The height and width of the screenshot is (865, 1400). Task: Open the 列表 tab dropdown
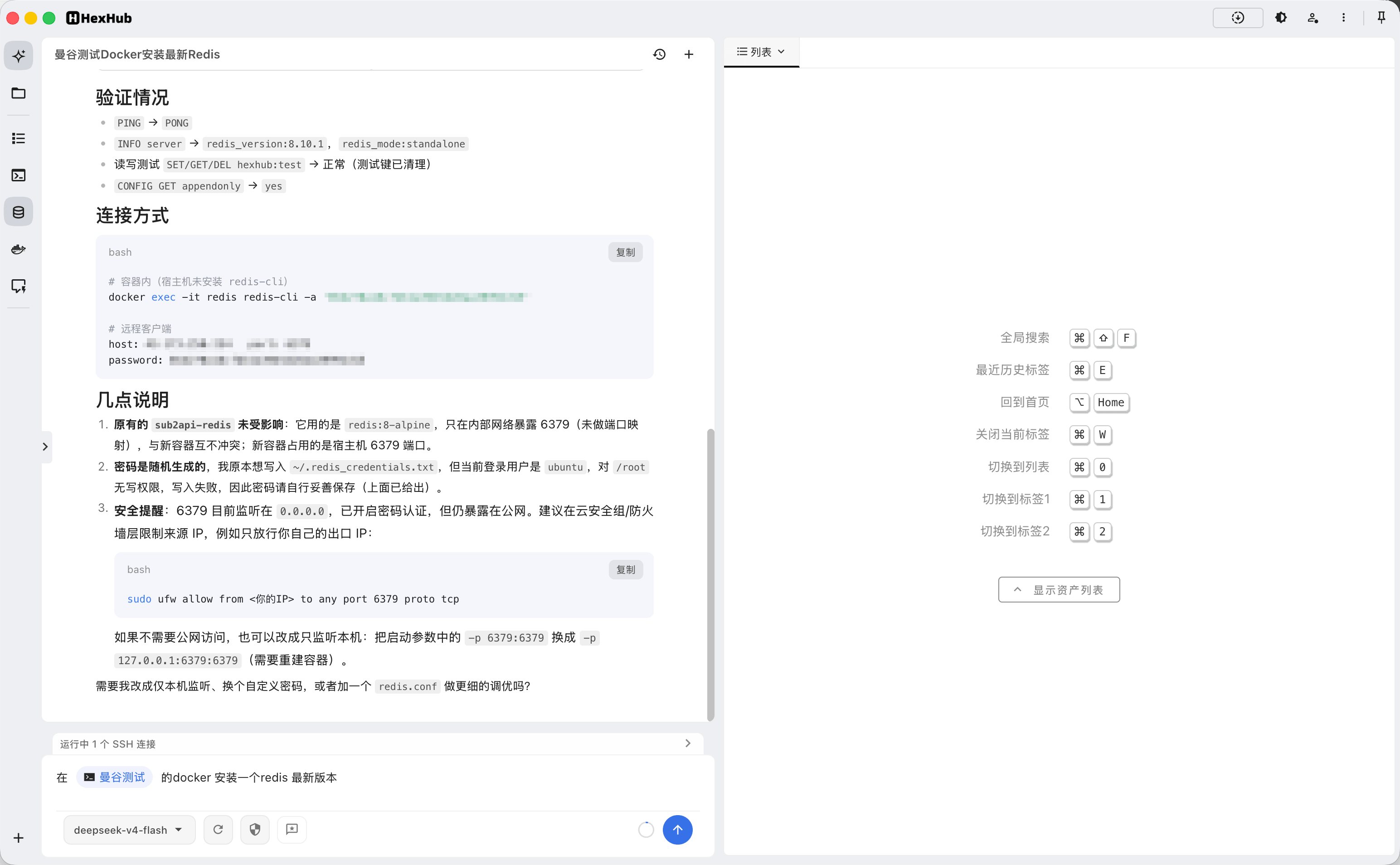point(761,52)
